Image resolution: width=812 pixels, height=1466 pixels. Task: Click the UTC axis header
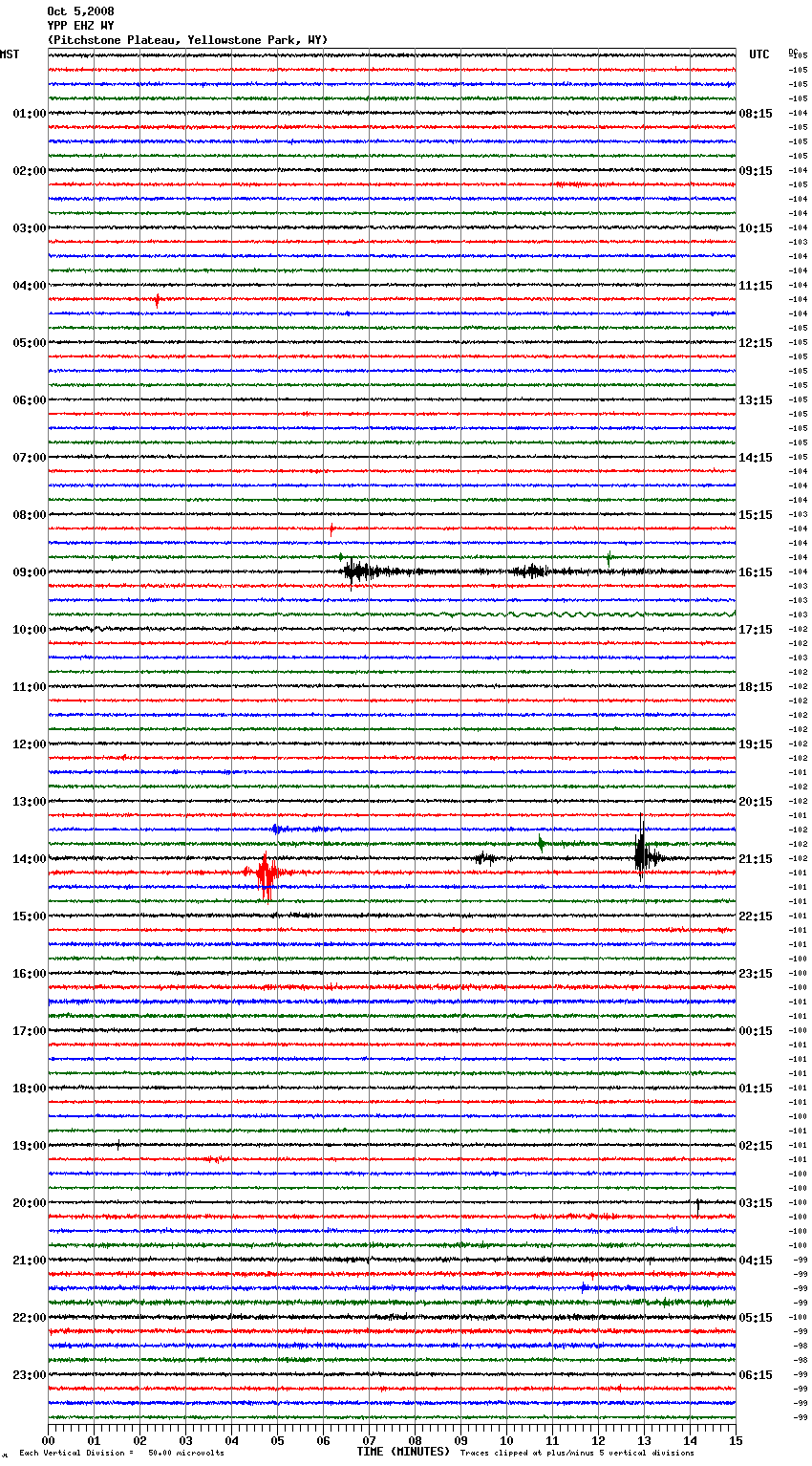[759, 54]
